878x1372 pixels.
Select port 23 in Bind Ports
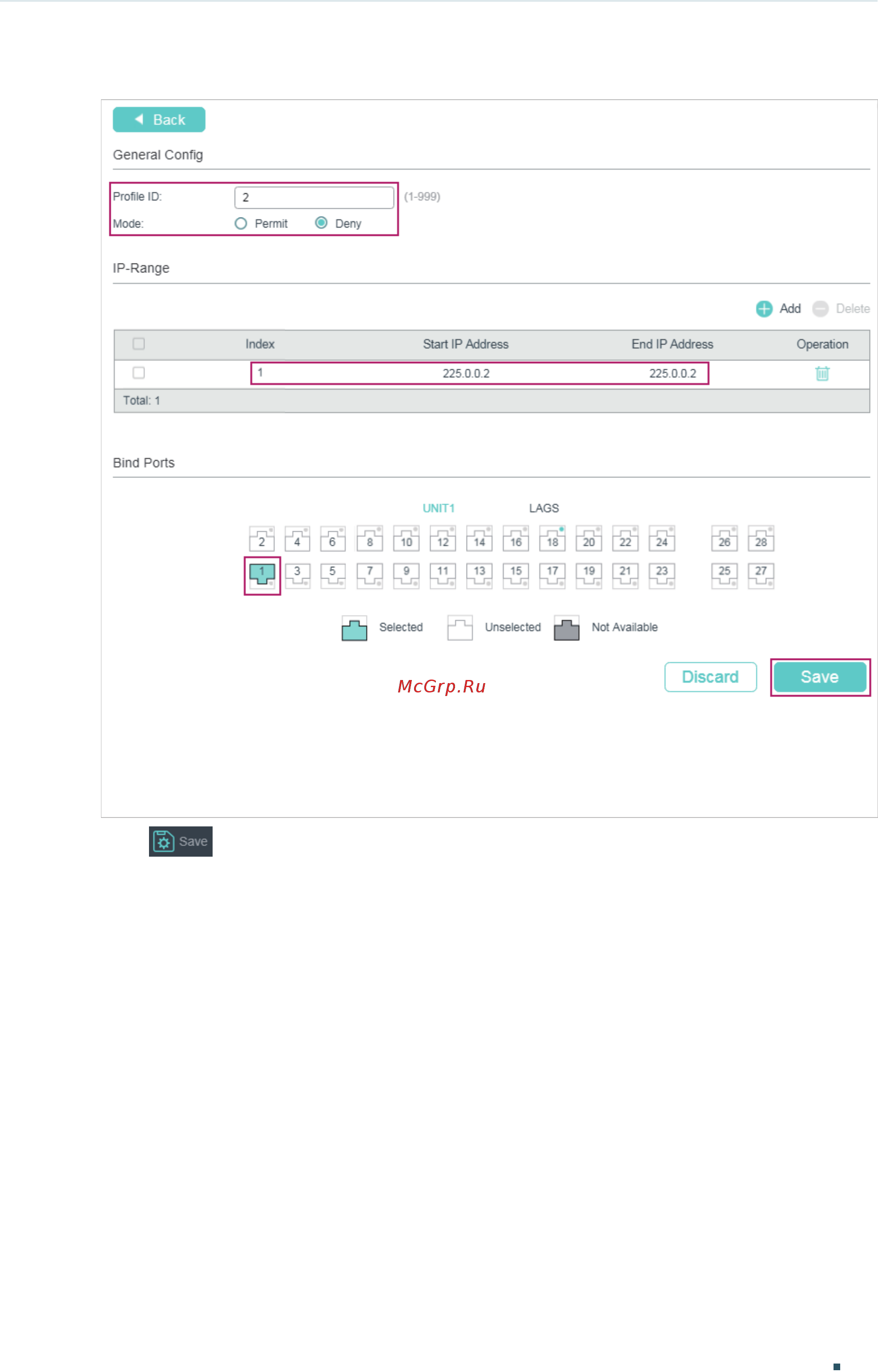coord(662,575)
